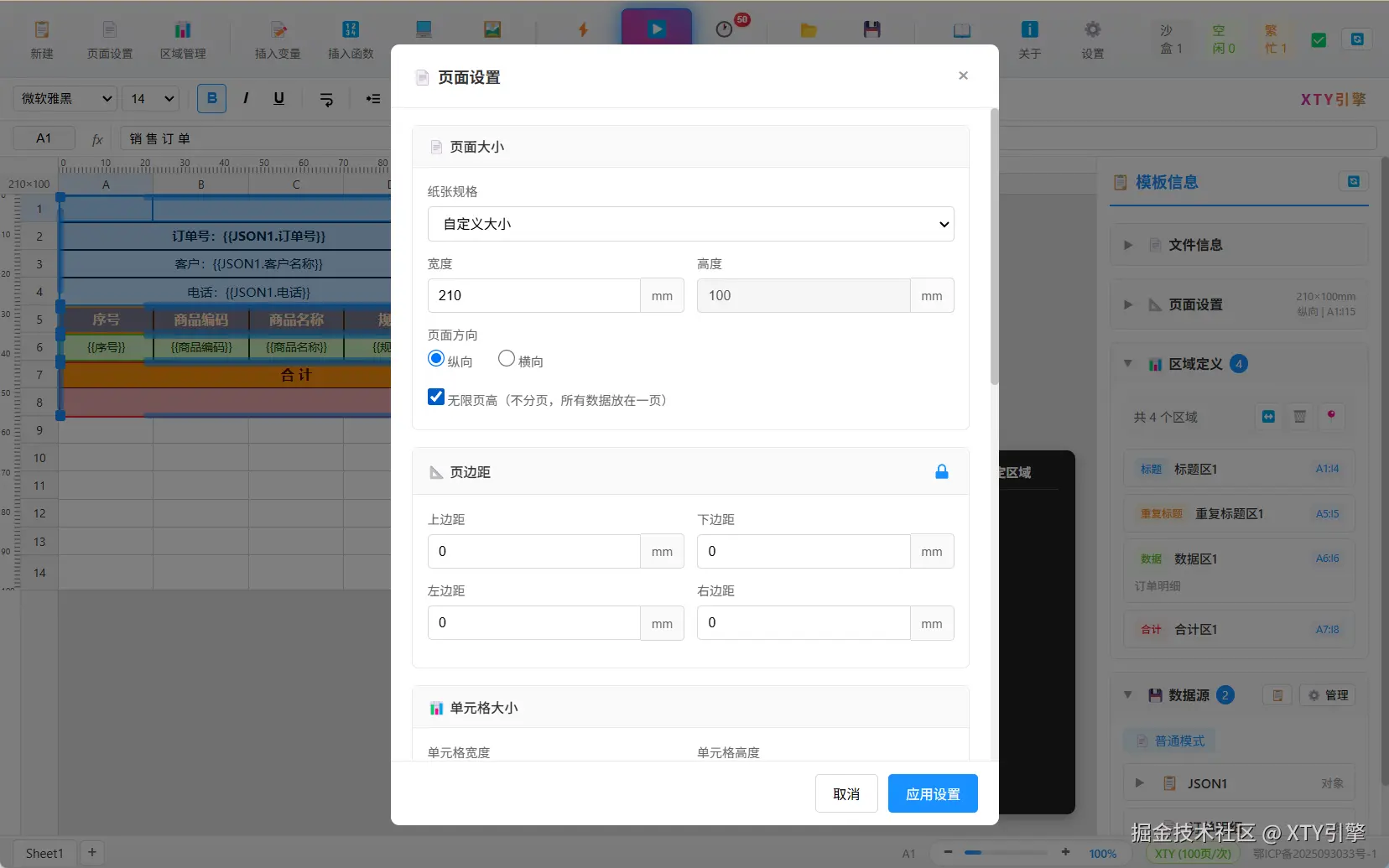Click the yellow folder toolbar icon
Image resolution: width=1389 pixels, height=868 pixels.
(809, 30)
